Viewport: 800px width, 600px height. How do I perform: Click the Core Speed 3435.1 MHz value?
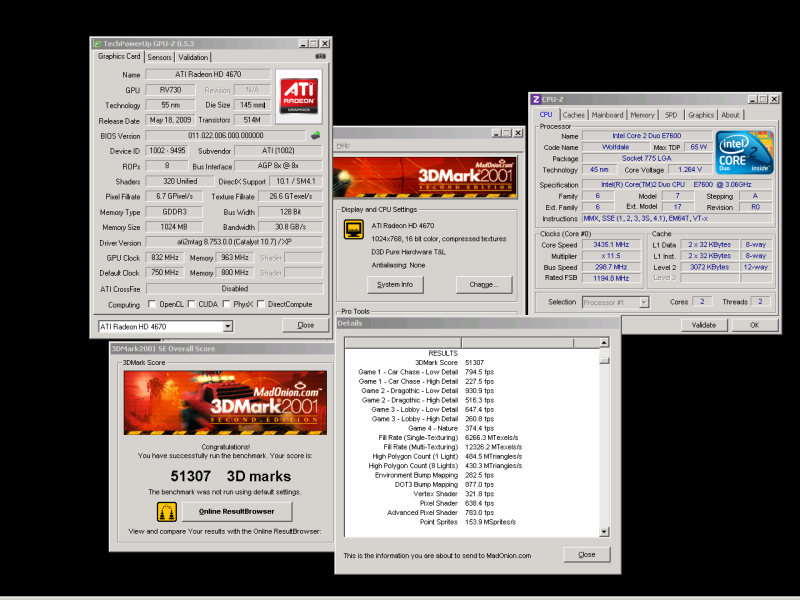tap(611, 245)
